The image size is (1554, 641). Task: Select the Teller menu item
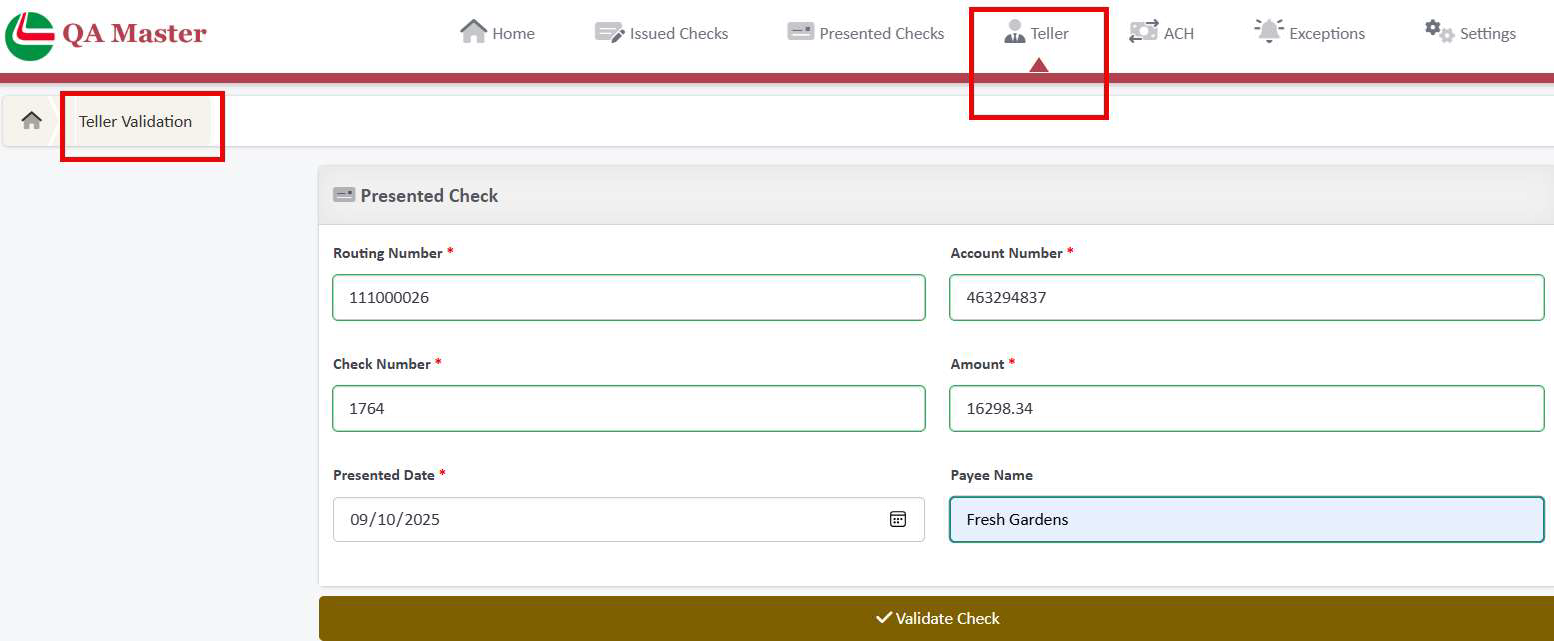point(1036,33)
